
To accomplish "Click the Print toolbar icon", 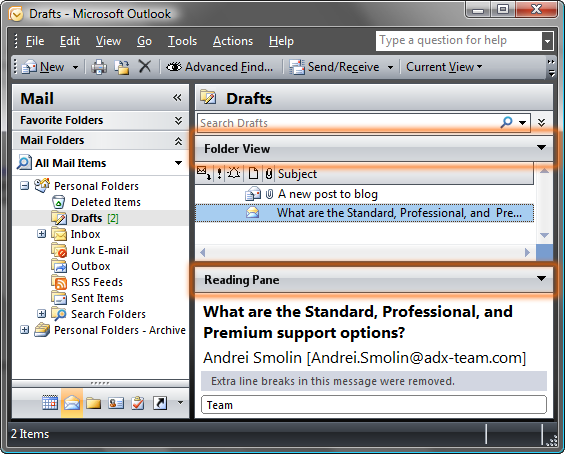I will click(99, 67).
